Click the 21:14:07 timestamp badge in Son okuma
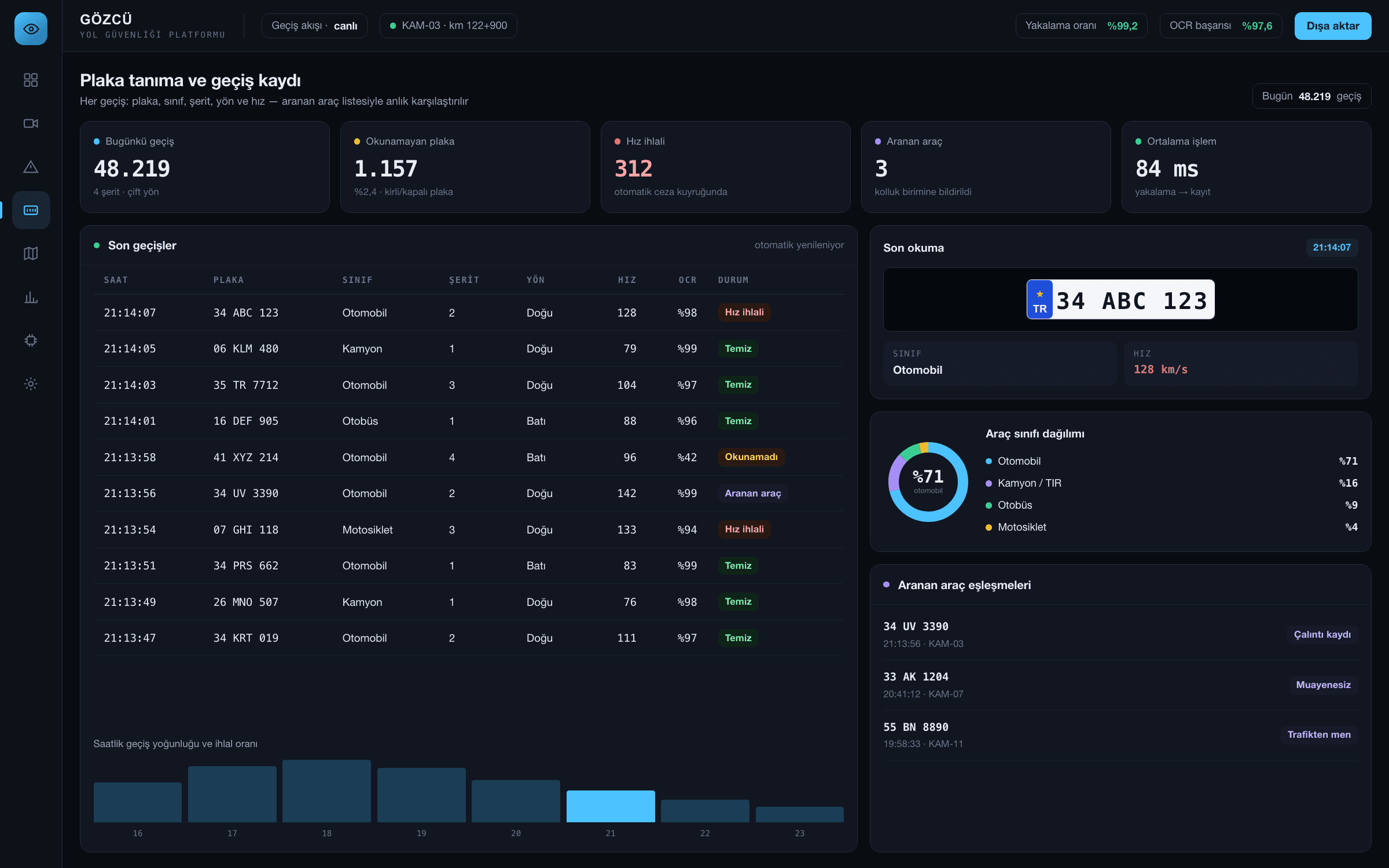This screenshot has width=1389, height=868. [1332, 247]
